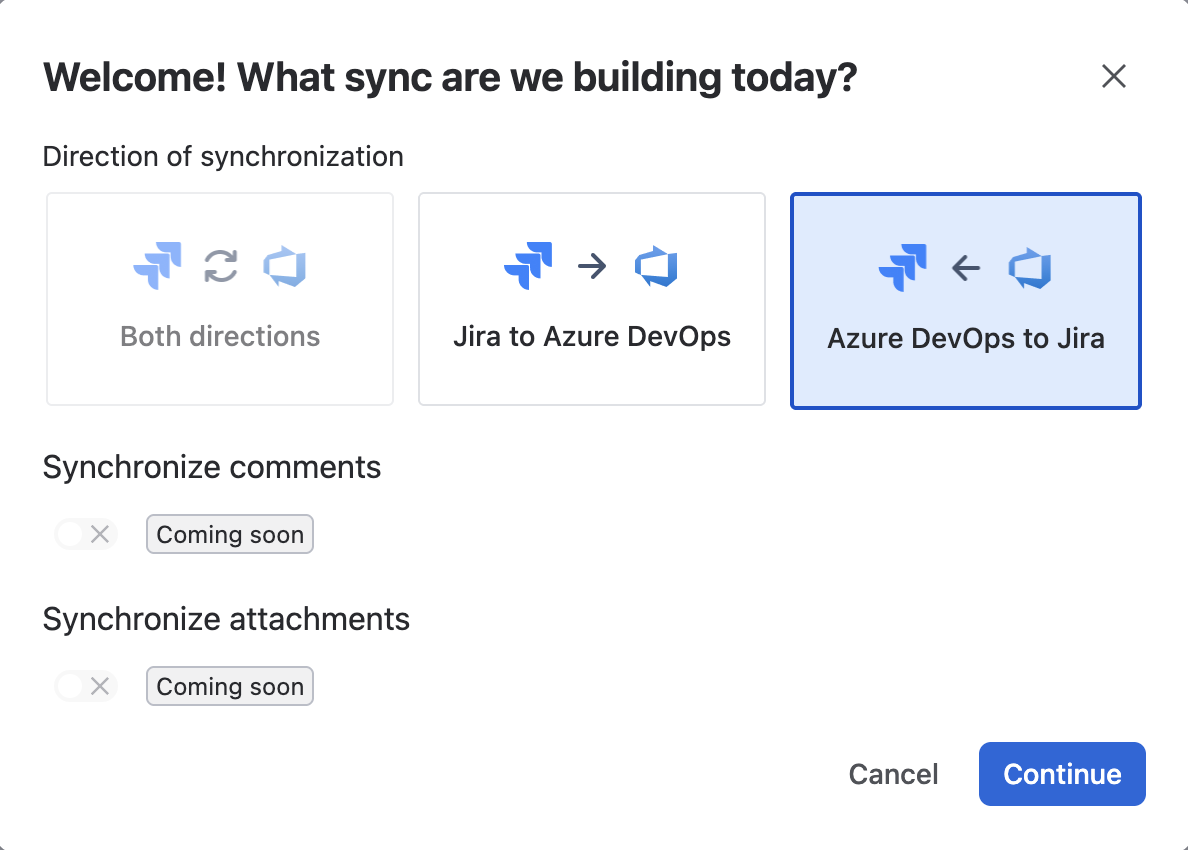The image size is (1188, 850).
Task: Click Azure DevOps icon in Both directions card
Action: (284, 266)
